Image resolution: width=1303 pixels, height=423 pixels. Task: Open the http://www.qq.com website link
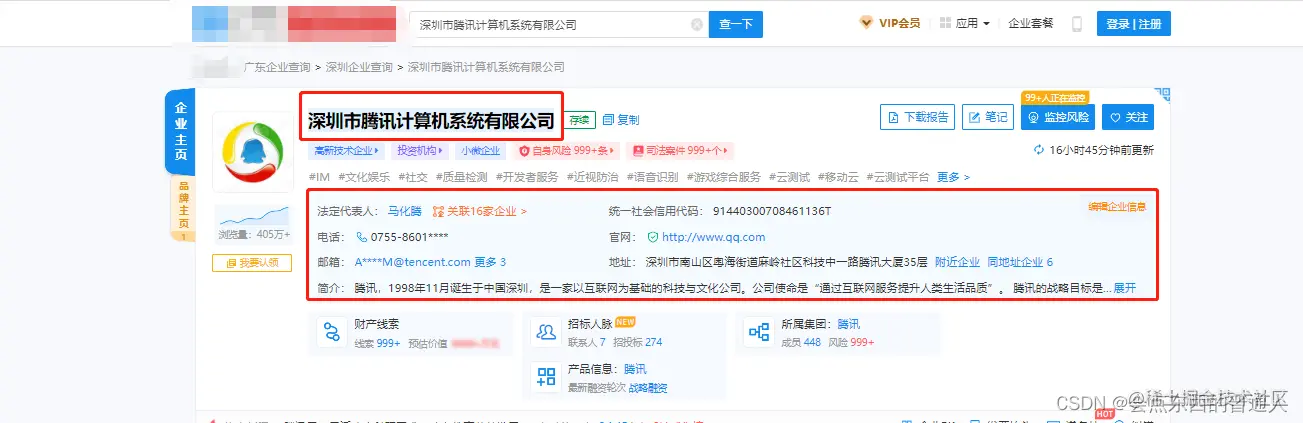[713, 237]
